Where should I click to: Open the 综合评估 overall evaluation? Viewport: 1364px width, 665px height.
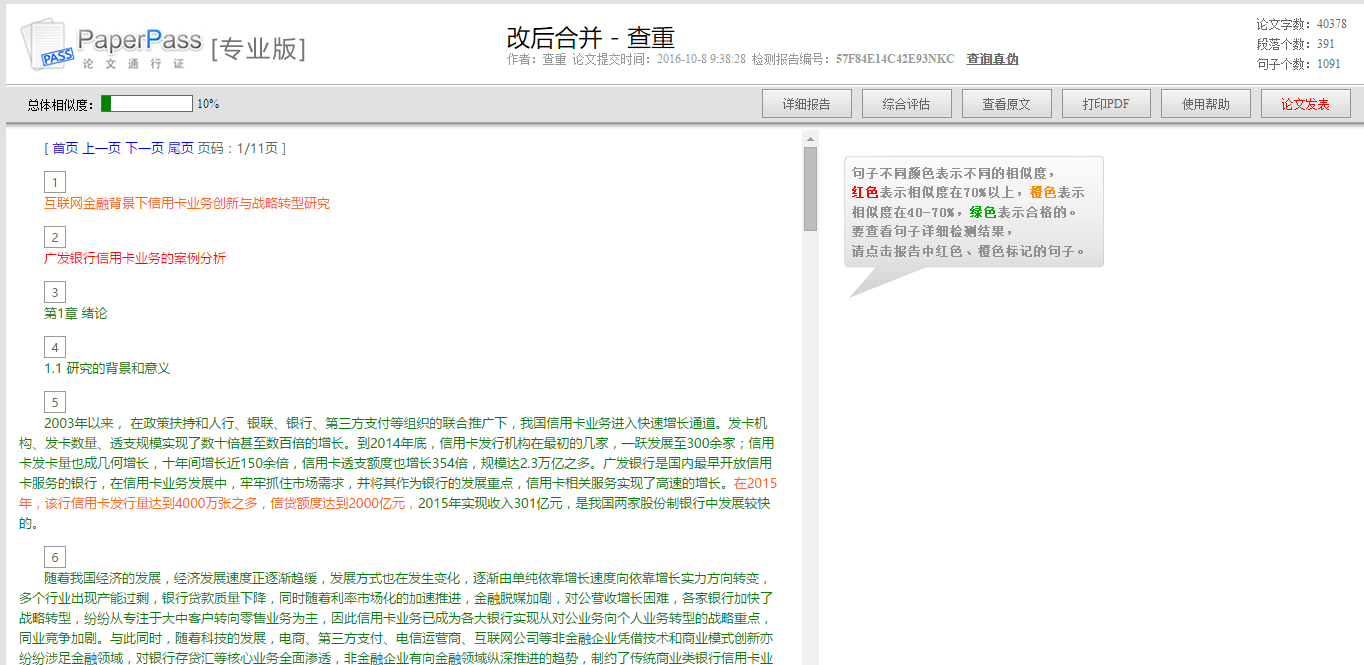pos(906,104)
